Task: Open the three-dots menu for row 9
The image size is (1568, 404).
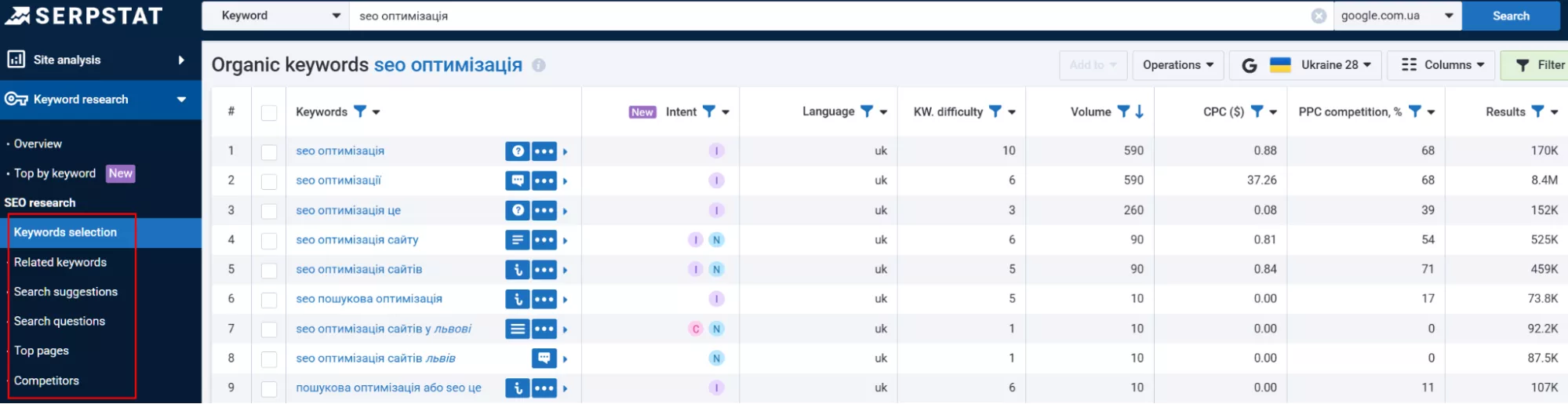Action: (x=544, y=388)
